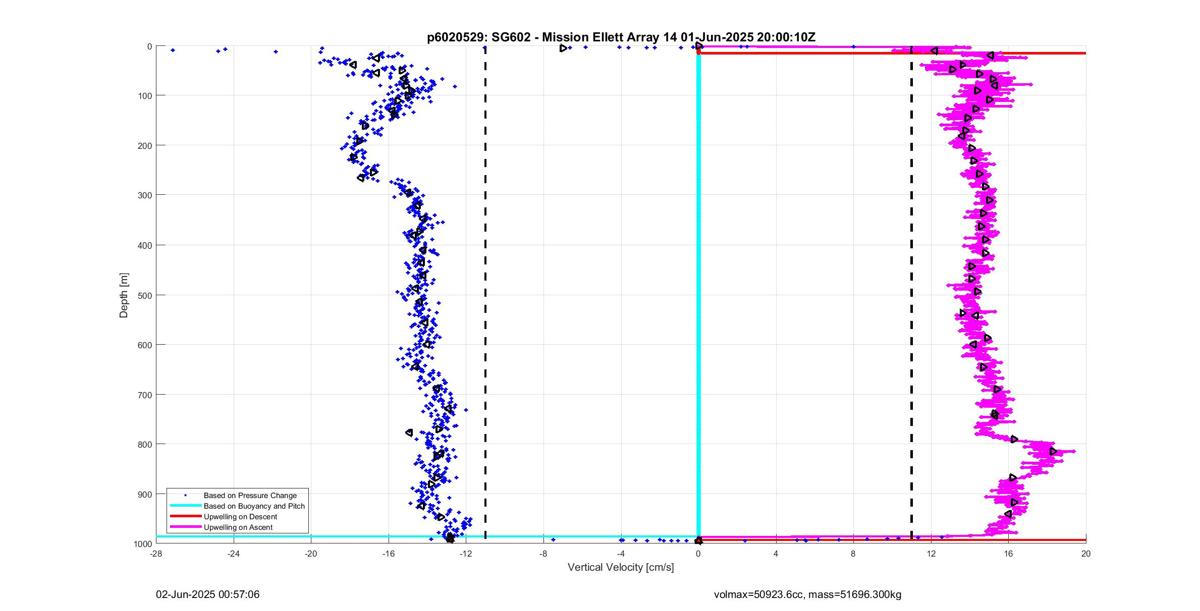Click the timestamp '02-Jun-2025 00:57:06'
Image resolution: width=1200 pixels, height=611 pixels.
(x=208, y=594)
